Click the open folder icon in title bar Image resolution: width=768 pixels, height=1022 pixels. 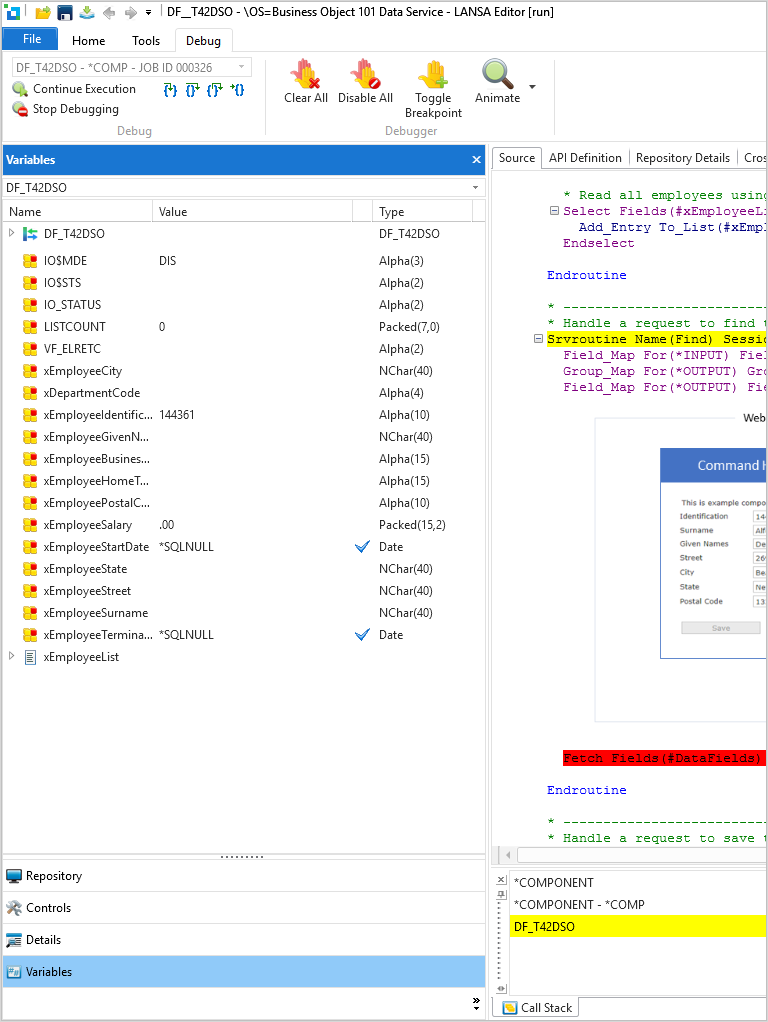coord(43,12)
